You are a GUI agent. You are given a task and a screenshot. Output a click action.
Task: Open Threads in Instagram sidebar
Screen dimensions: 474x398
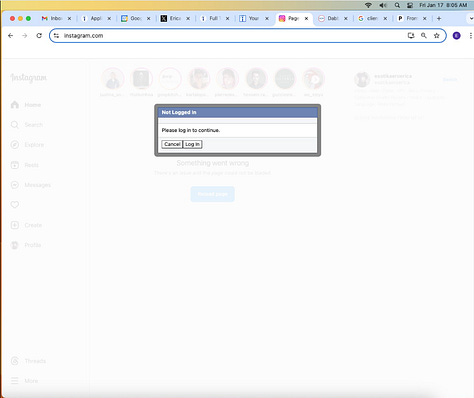tap(28, 361)
